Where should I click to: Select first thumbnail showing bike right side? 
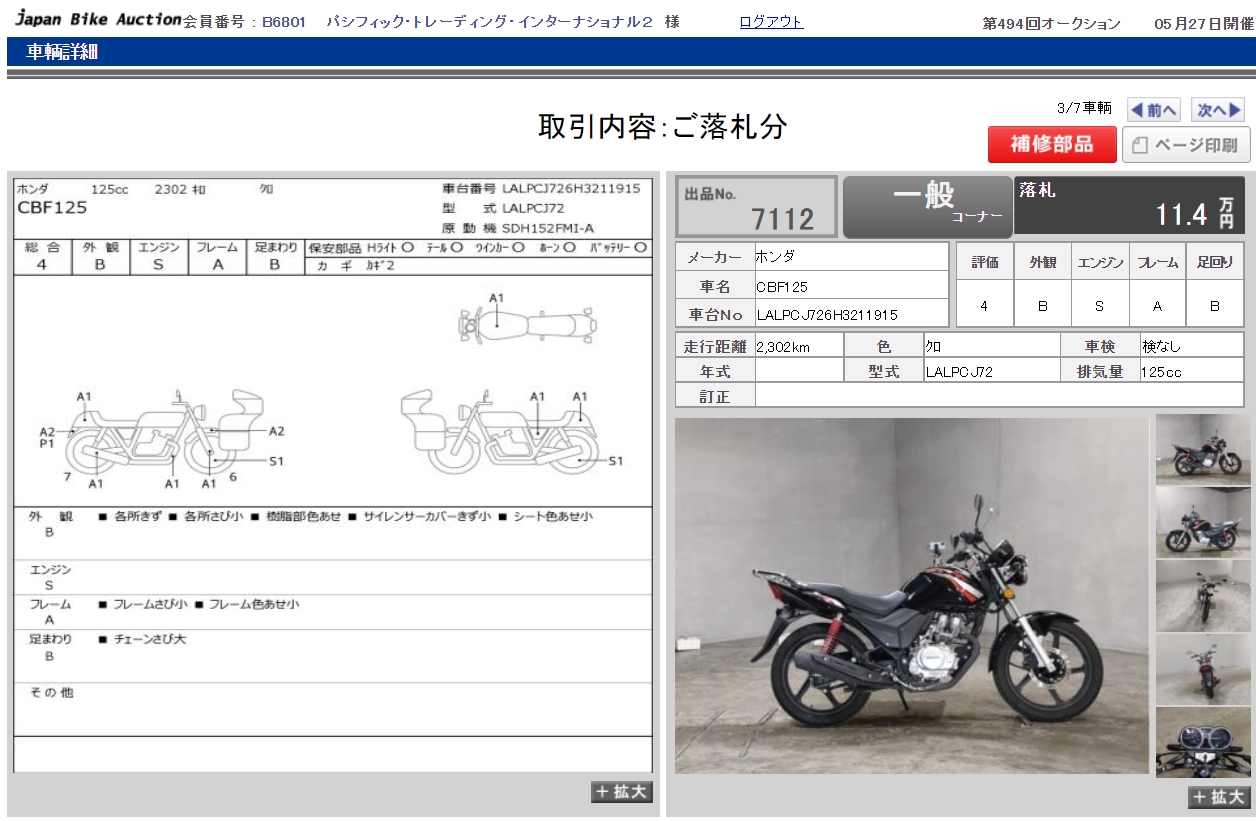1202,449
